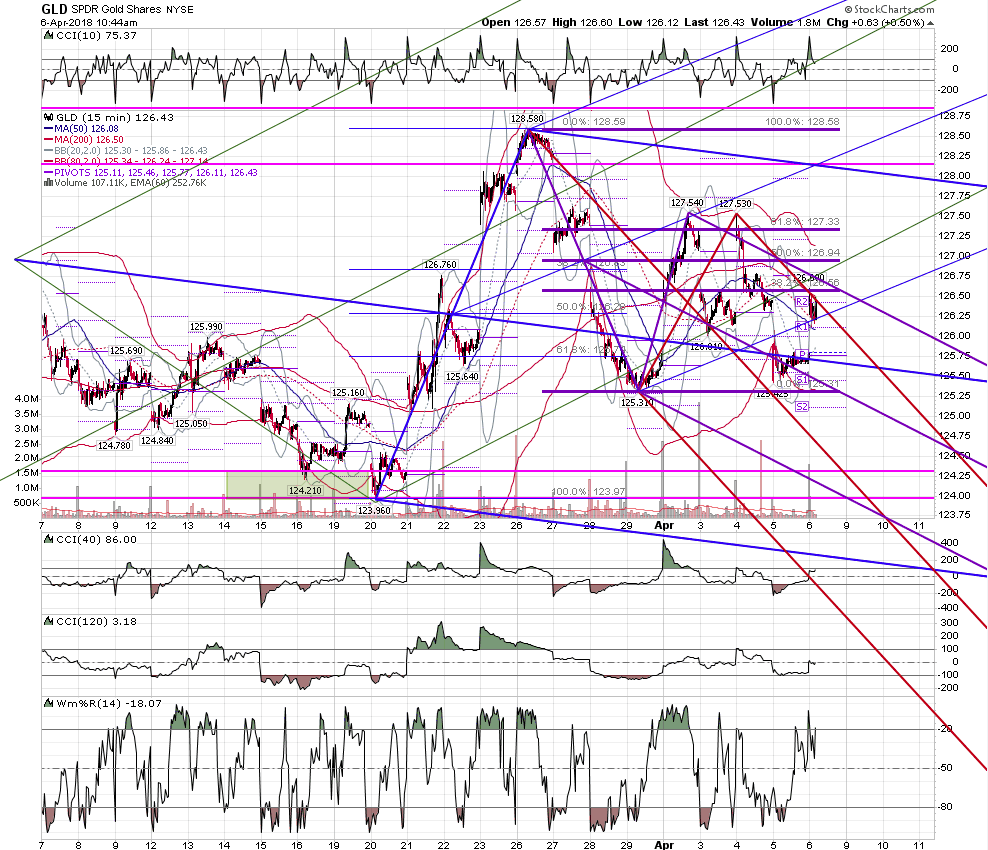The height and width of the screenshot is (850, 988).
Task: Click the "Last 126.43" quote value
Action: [x=714, y=22]
